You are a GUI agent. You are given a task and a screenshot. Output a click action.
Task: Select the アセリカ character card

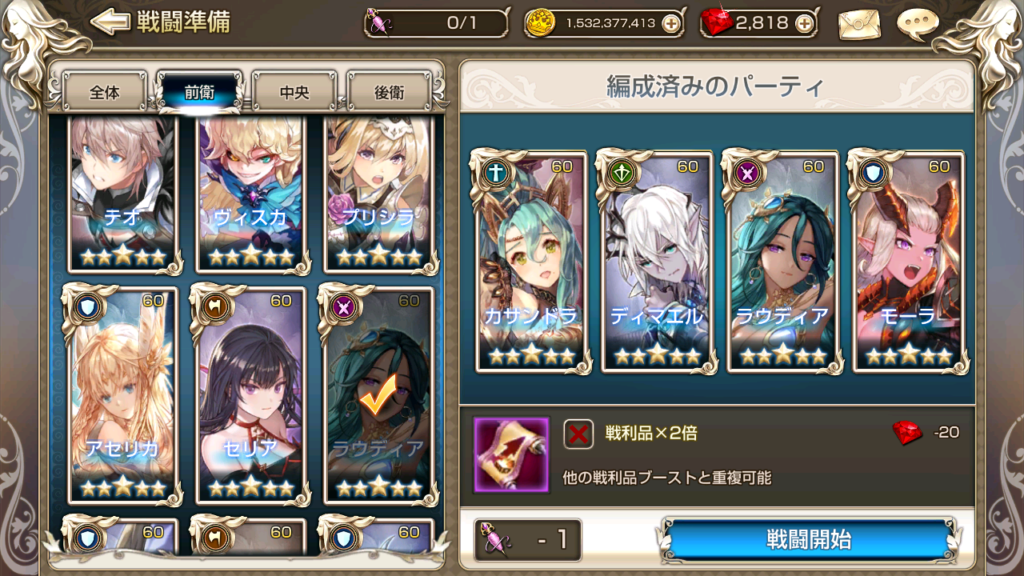(121, 395)
